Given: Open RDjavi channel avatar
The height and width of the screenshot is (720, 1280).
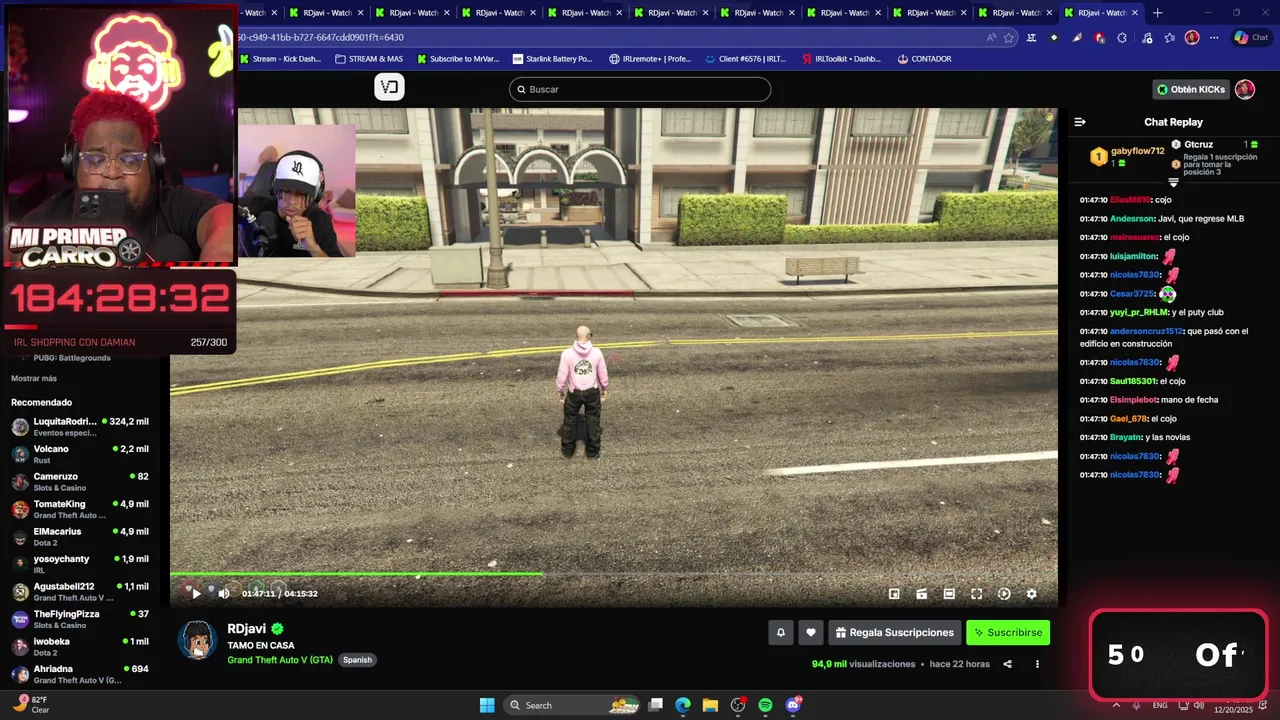Looking at the screenshot, I should 197,640.
